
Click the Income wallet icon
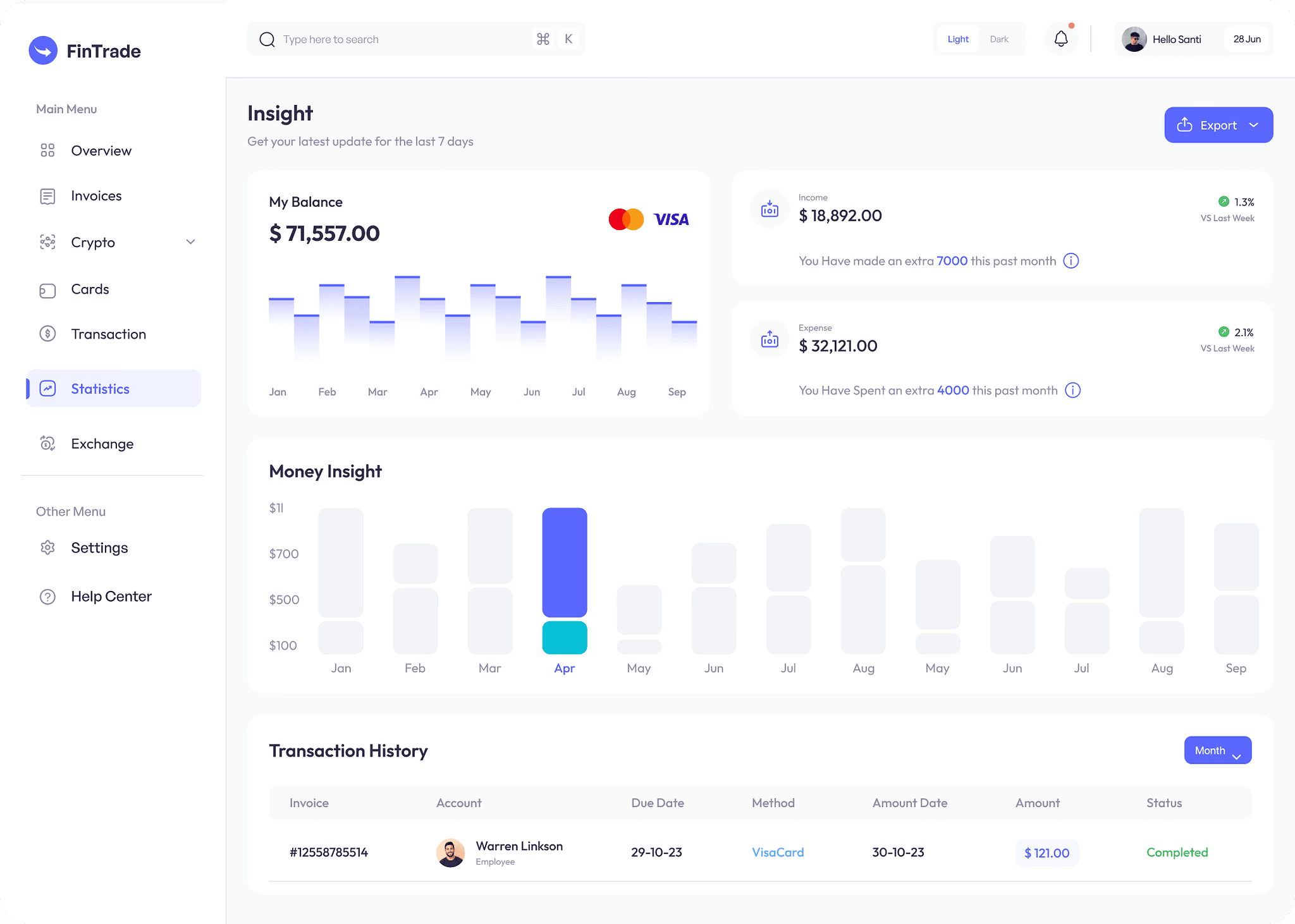770,209
